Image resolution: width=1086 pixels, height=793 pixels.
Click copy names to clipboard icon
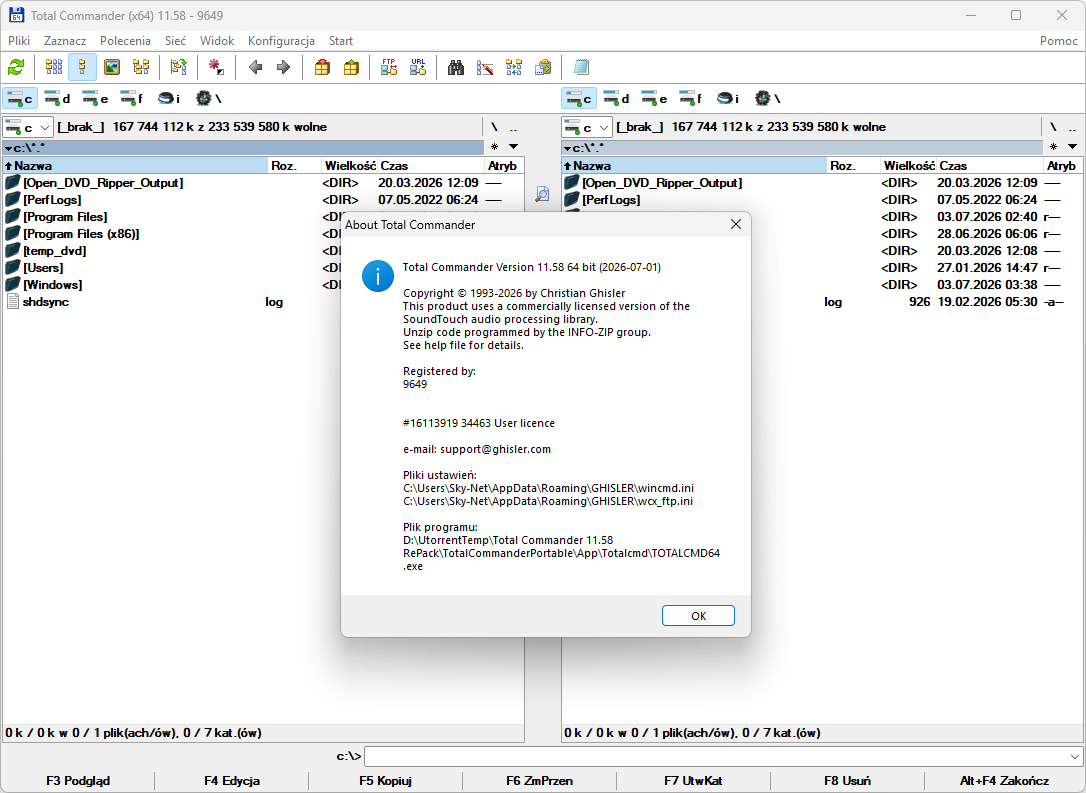[543, 67]
